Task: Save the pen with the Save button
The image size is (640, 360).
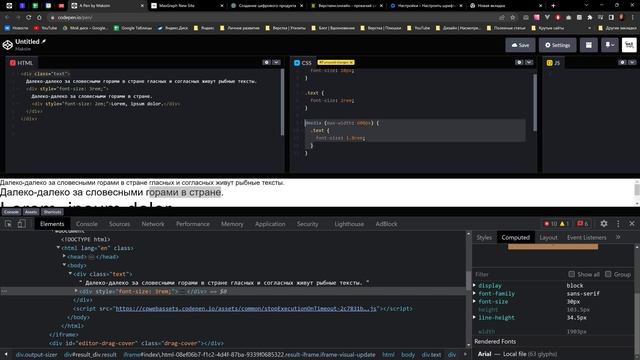Action: click(x=520, y=45)
